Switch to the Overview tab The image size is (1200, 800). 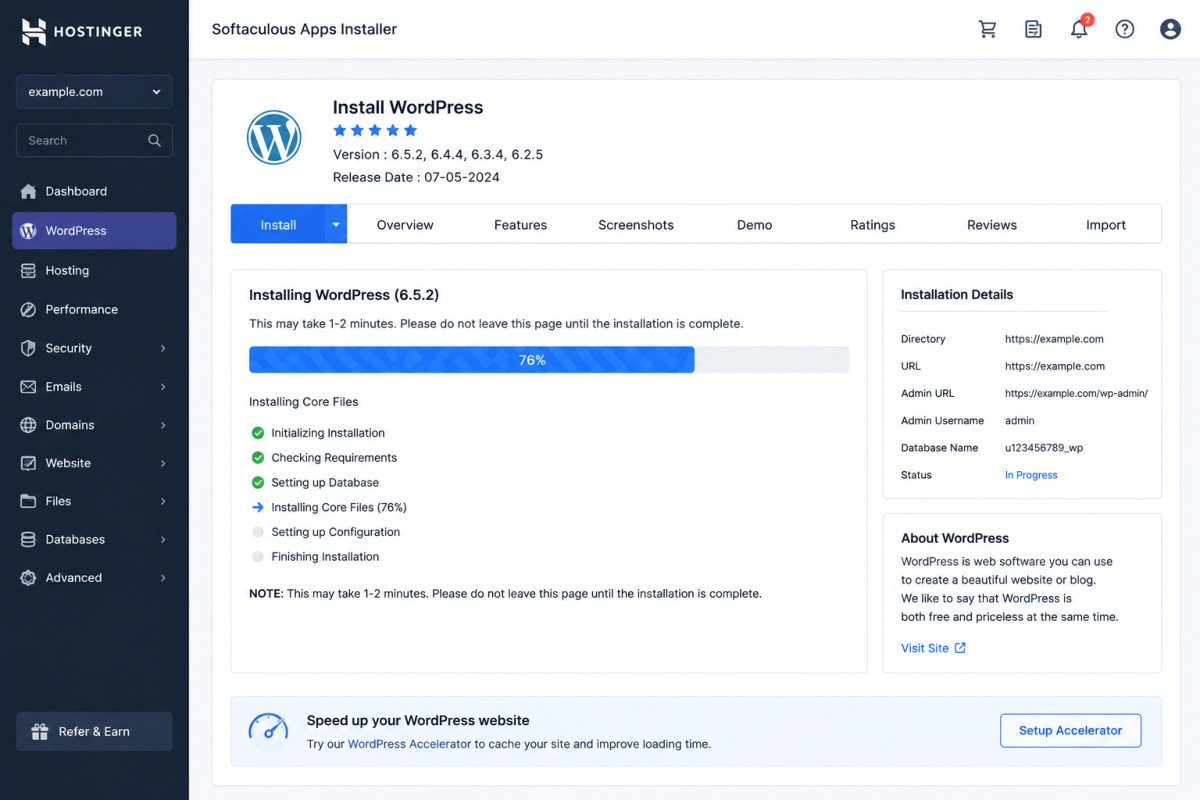click(x=405, y=225)
